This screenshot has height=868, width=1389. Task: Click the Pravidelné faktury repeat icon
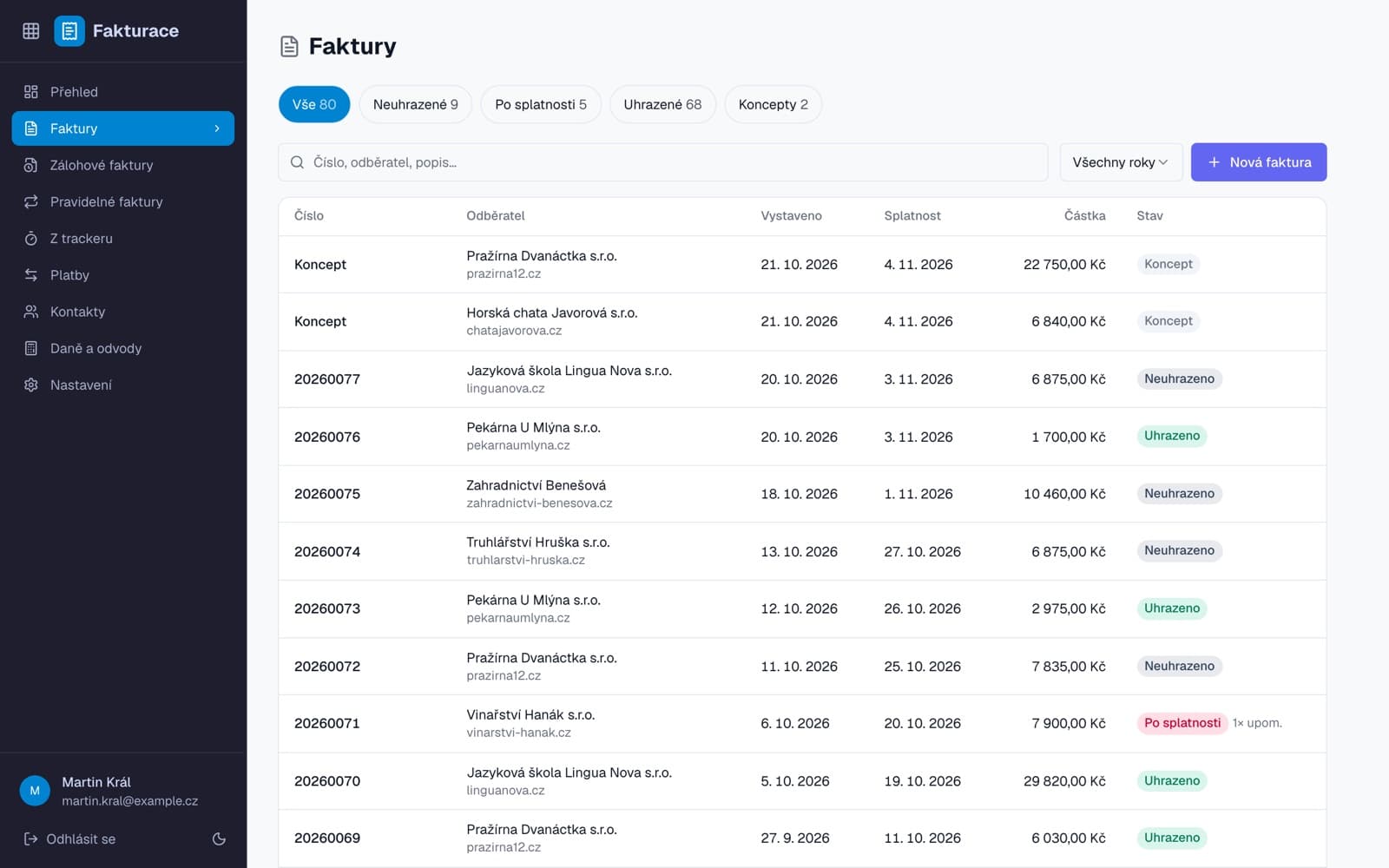click(x=31, y=201)
